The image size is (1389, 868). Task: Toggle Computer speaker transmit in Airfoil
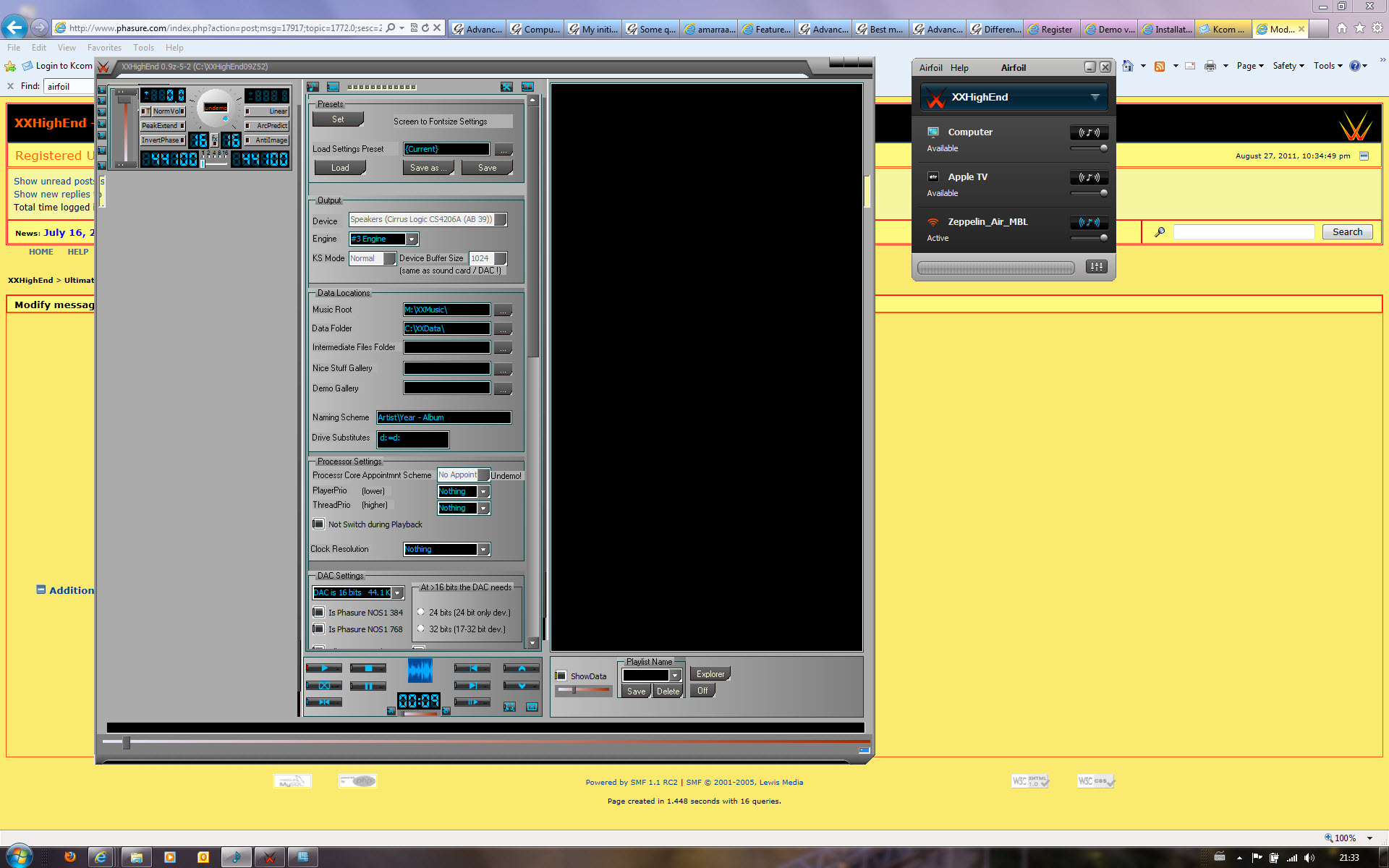[x=1089, y=132]
